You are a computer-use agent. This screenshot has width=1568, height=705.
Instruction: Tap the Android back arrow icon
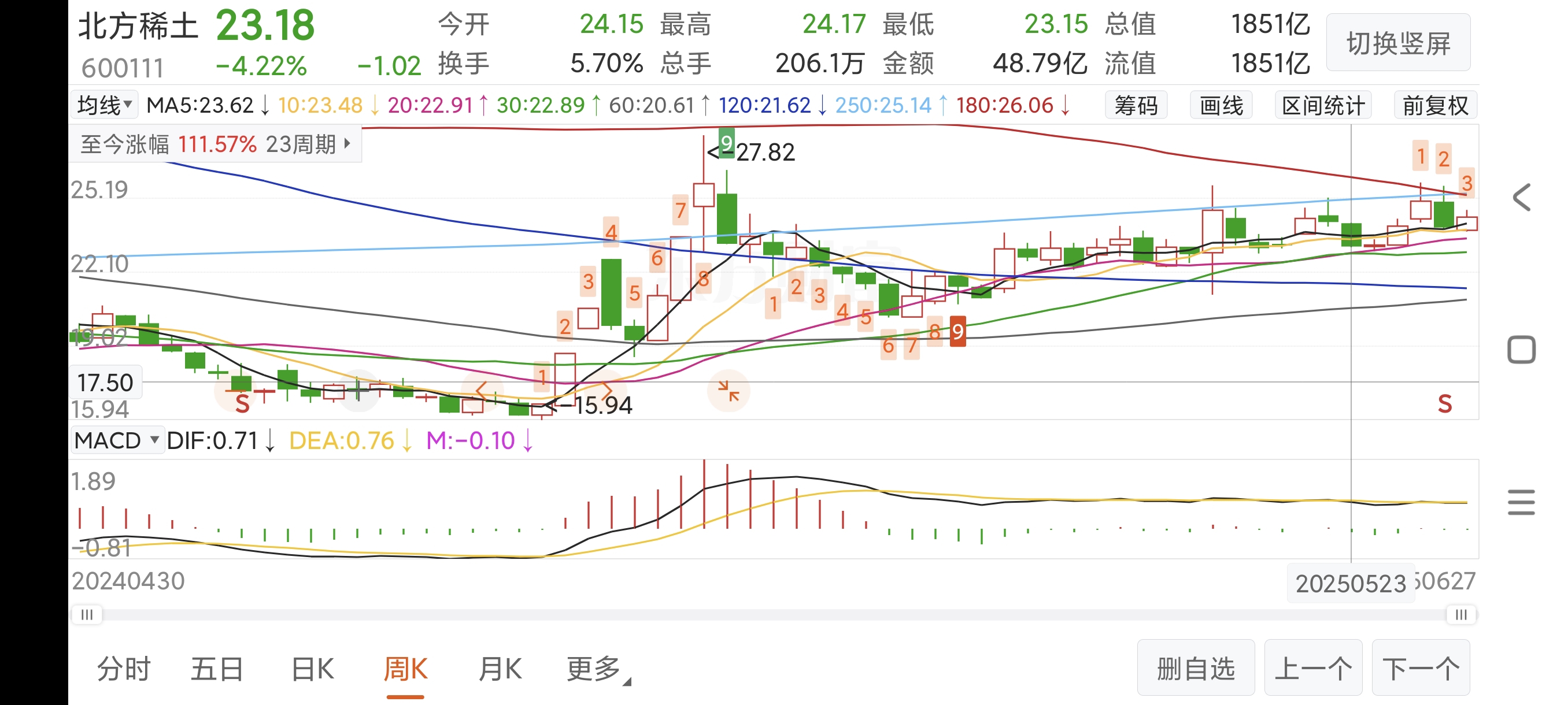click(x=1521, y=198)
